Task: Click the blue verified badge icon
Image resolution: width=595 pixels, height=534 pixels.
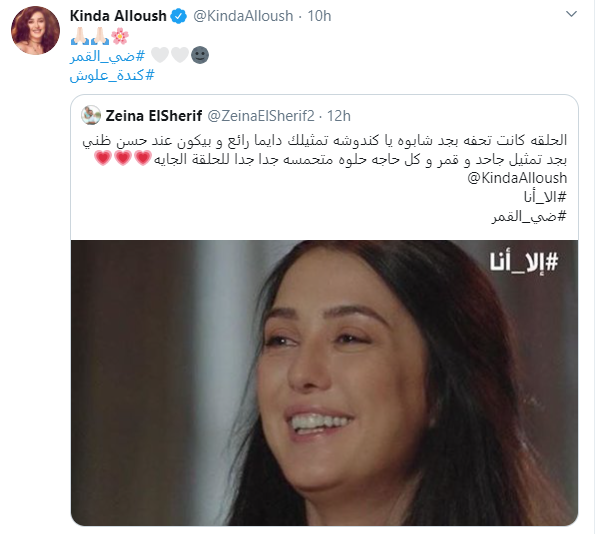Action: (x=179, y=16)
